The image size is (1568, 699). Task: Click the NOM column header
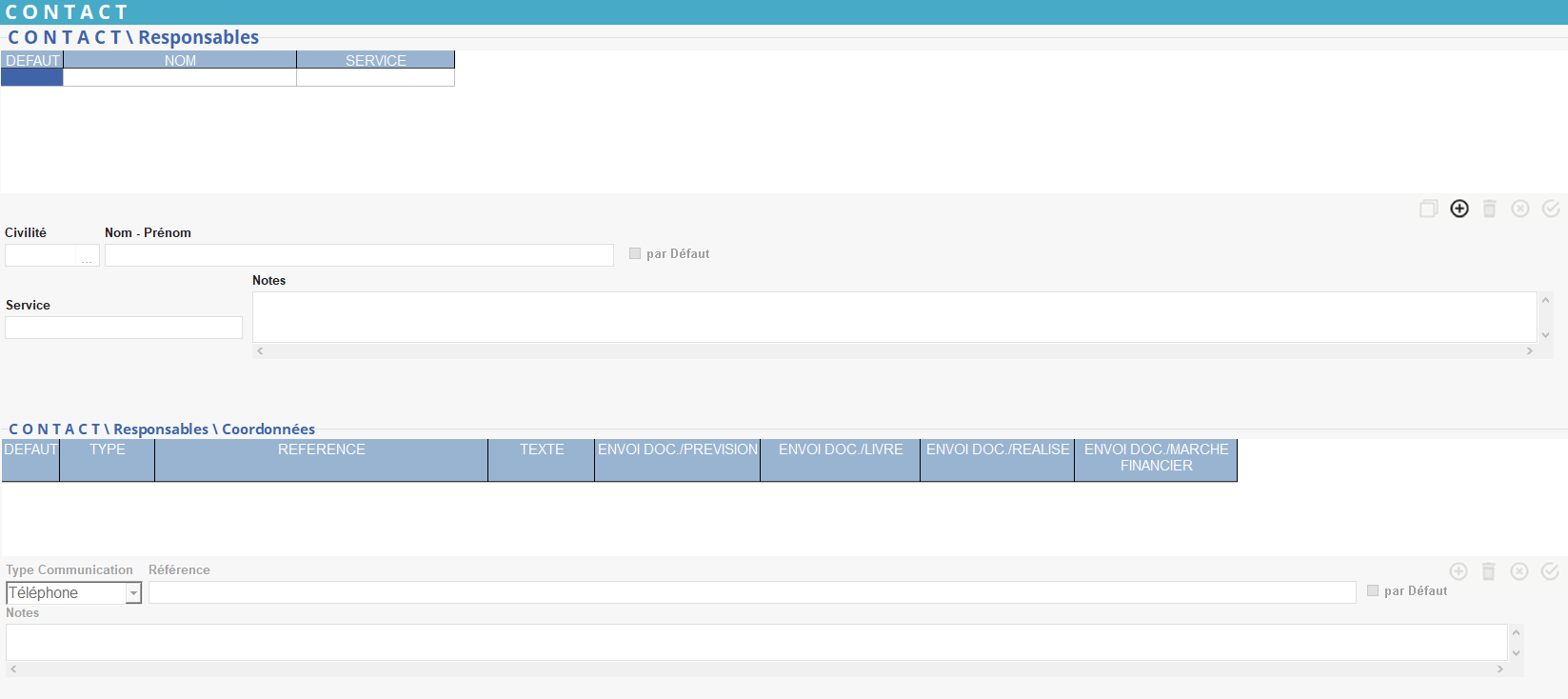point(180,60)
